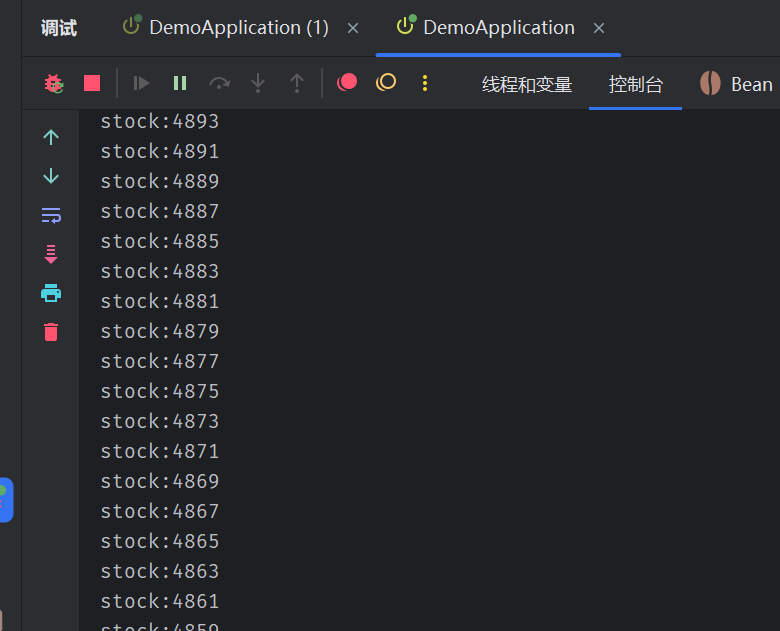Open the three-dot more actions menu
The width and height of the screenshot is (780, 631).
[425, 84]
